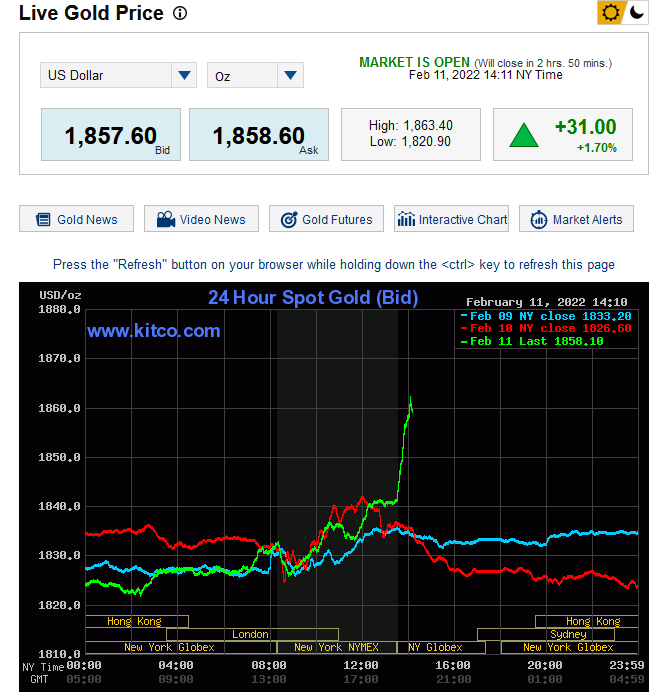Click the green up triangle price indicator
The image size is (662, 694).
[x=524, y=135]
